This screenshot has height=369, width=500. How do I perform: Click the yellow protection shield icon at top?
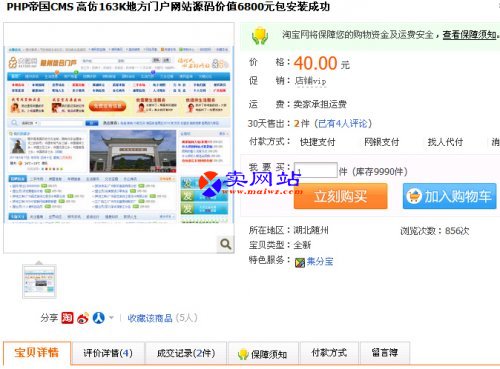click(x=260, y=36)
